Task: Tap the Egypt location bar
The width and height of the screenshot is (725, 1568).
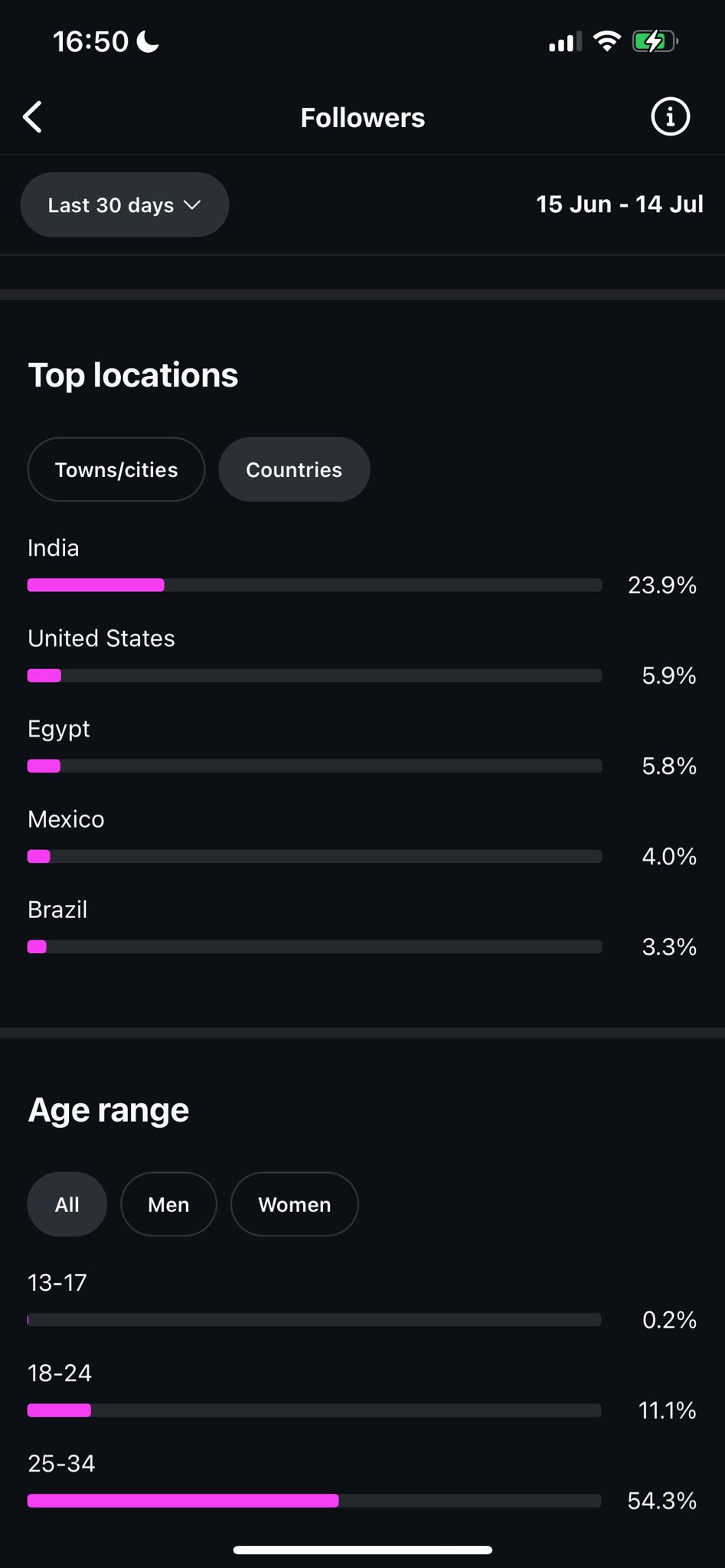Action: [314, 766]
